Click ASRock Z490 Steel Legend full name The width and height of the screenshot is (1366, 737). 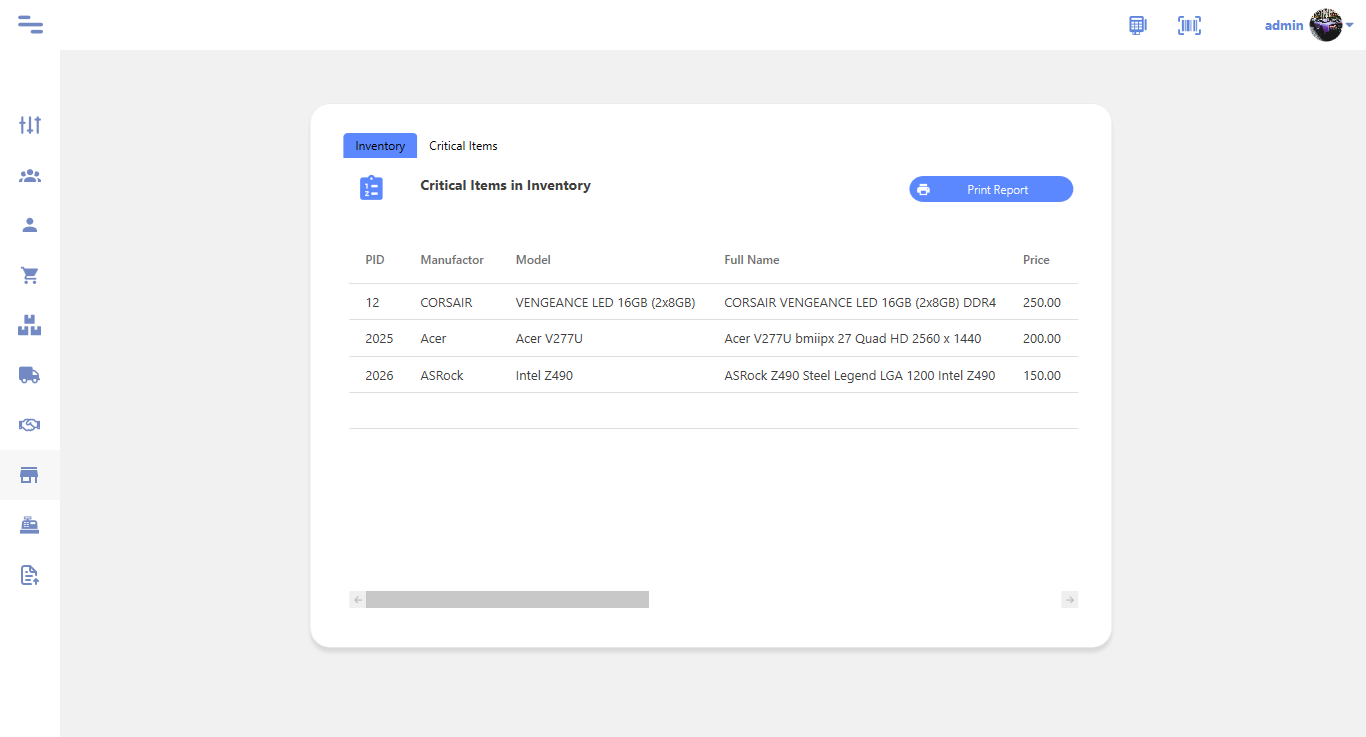[x=860, y=376]
